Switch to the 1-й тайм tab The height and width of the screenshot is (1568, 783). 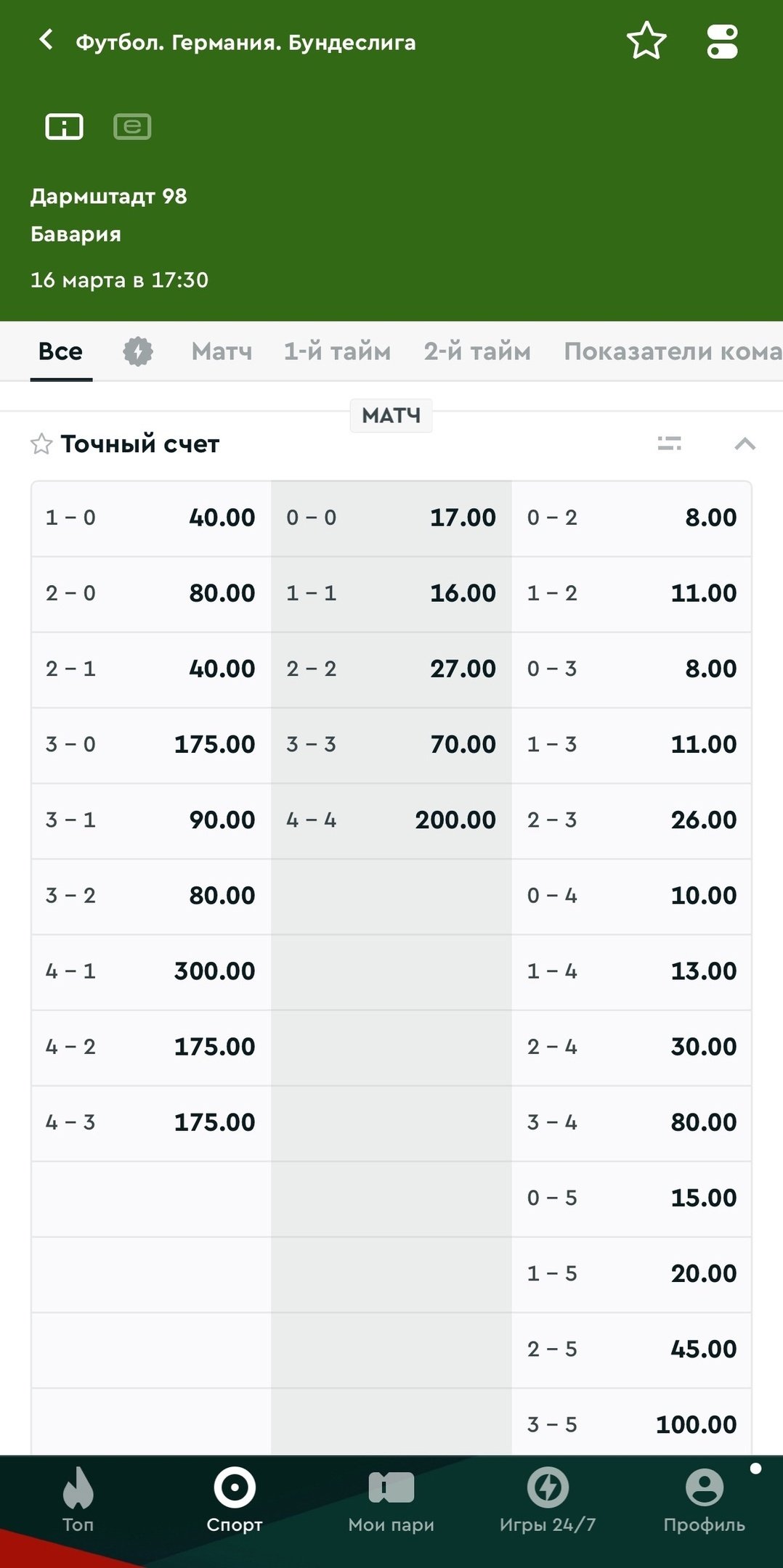(337, 352)
